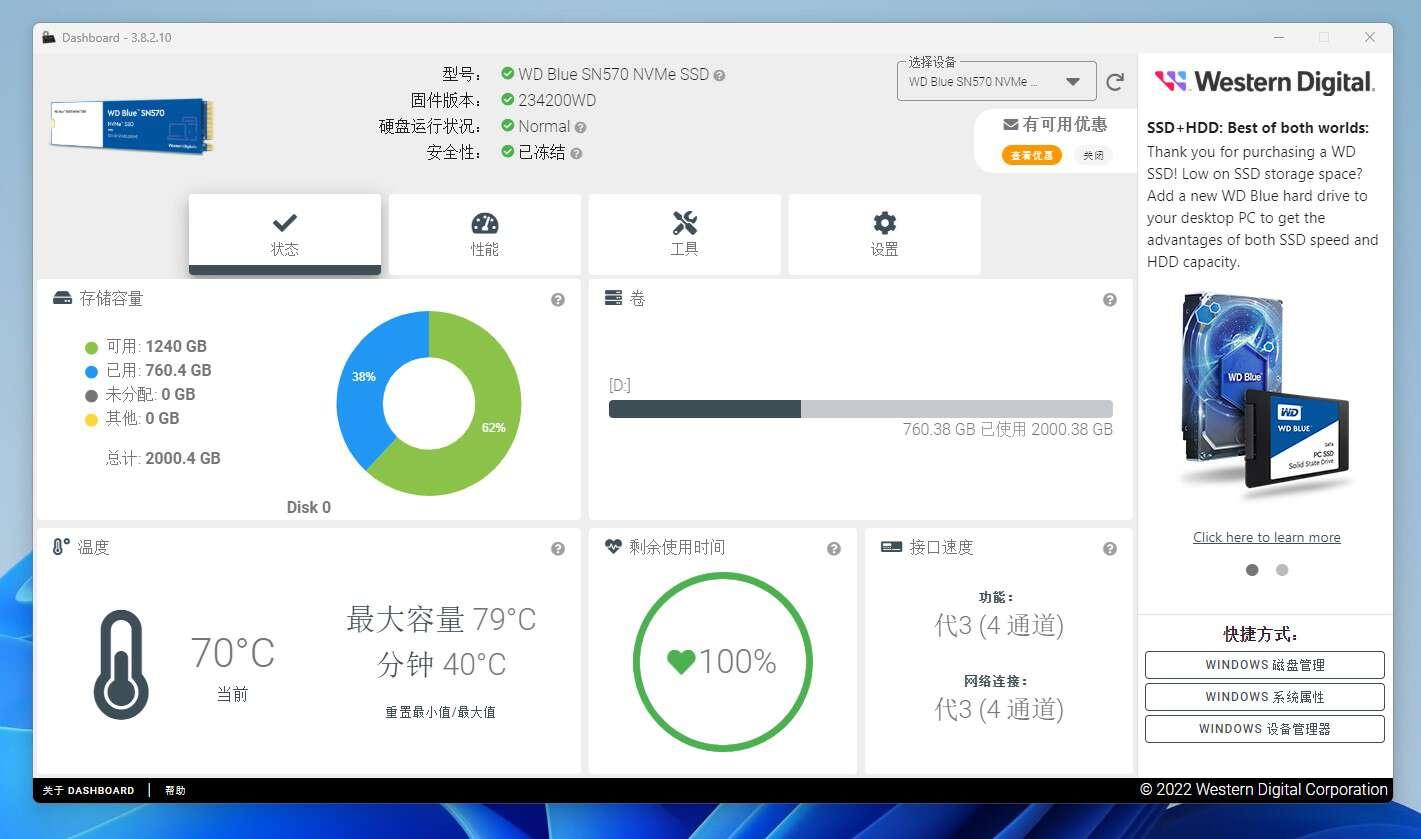This screenshot has height=839, width=1421.
Task: Click 760.38 GB 已使用 2000.38 GB text
Action: (x=1007, y=429)
